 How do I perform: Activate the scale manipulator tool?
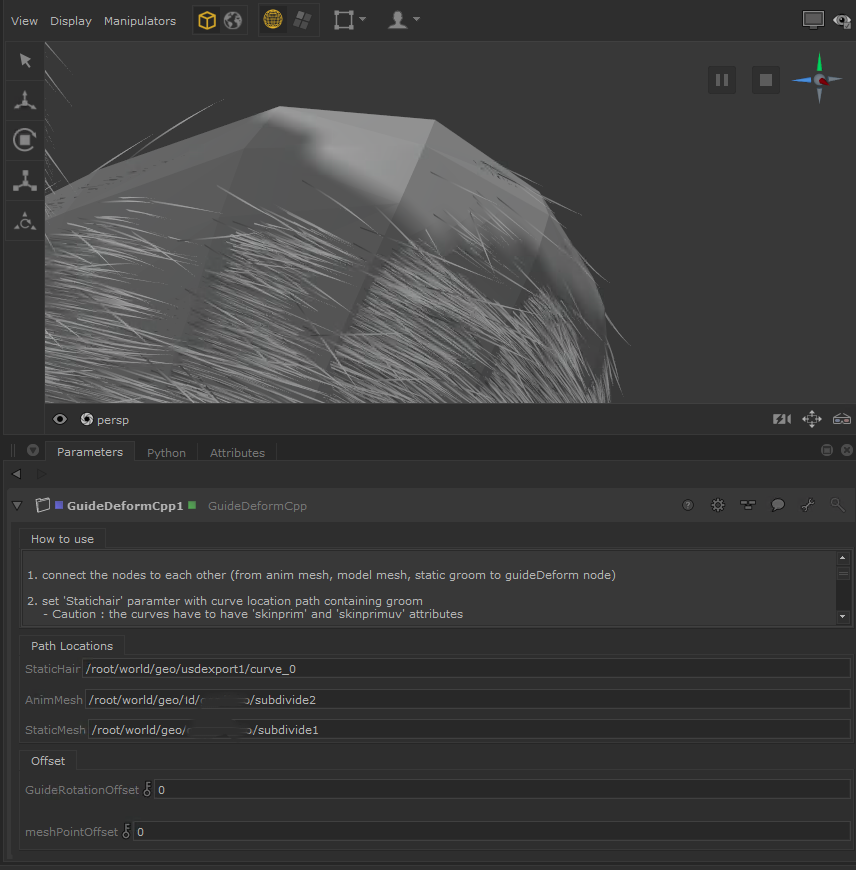25,180
